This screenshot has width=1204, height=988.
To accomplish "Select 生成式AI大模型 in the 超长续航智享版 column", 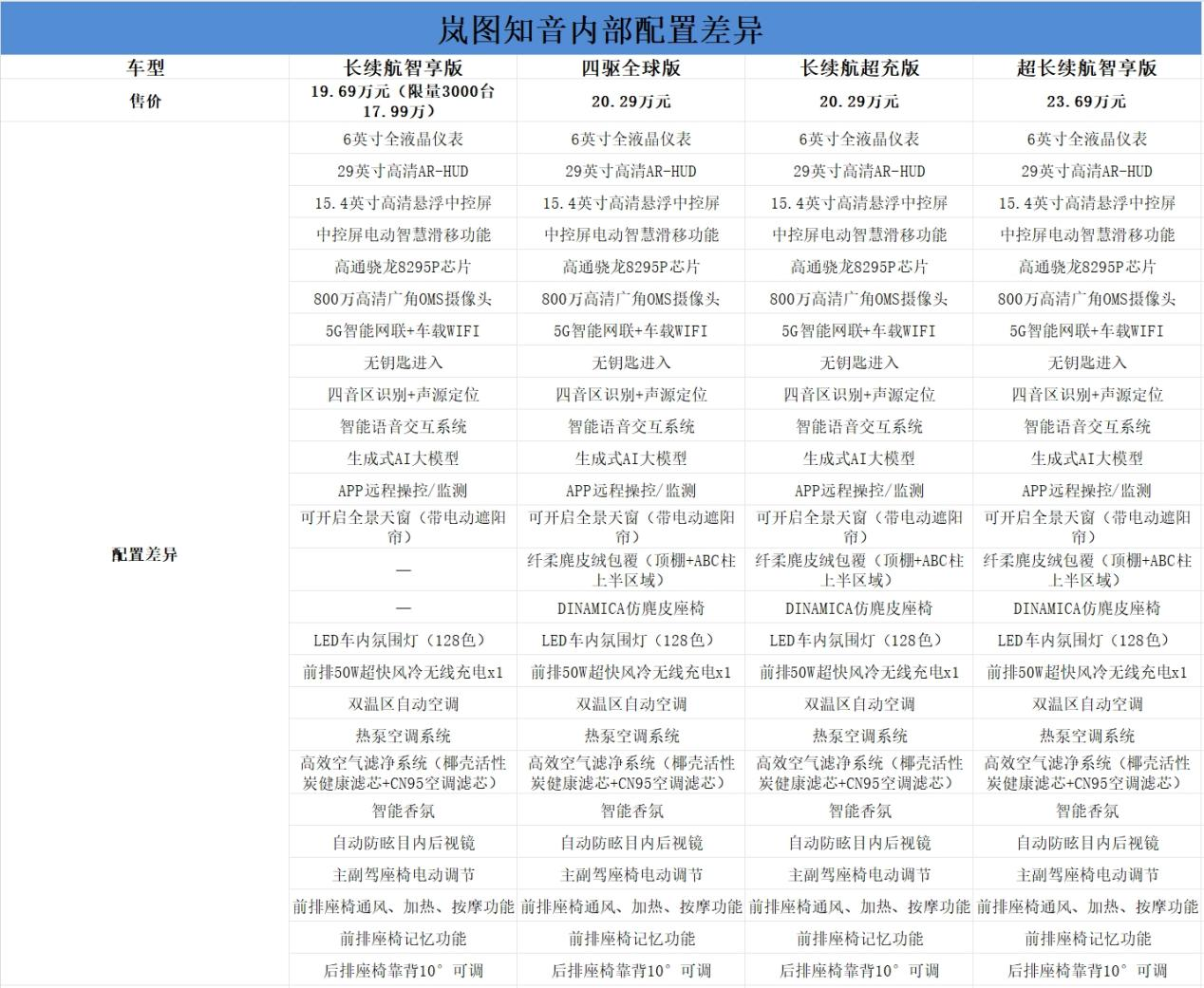I will click(x=1087, y=458).
